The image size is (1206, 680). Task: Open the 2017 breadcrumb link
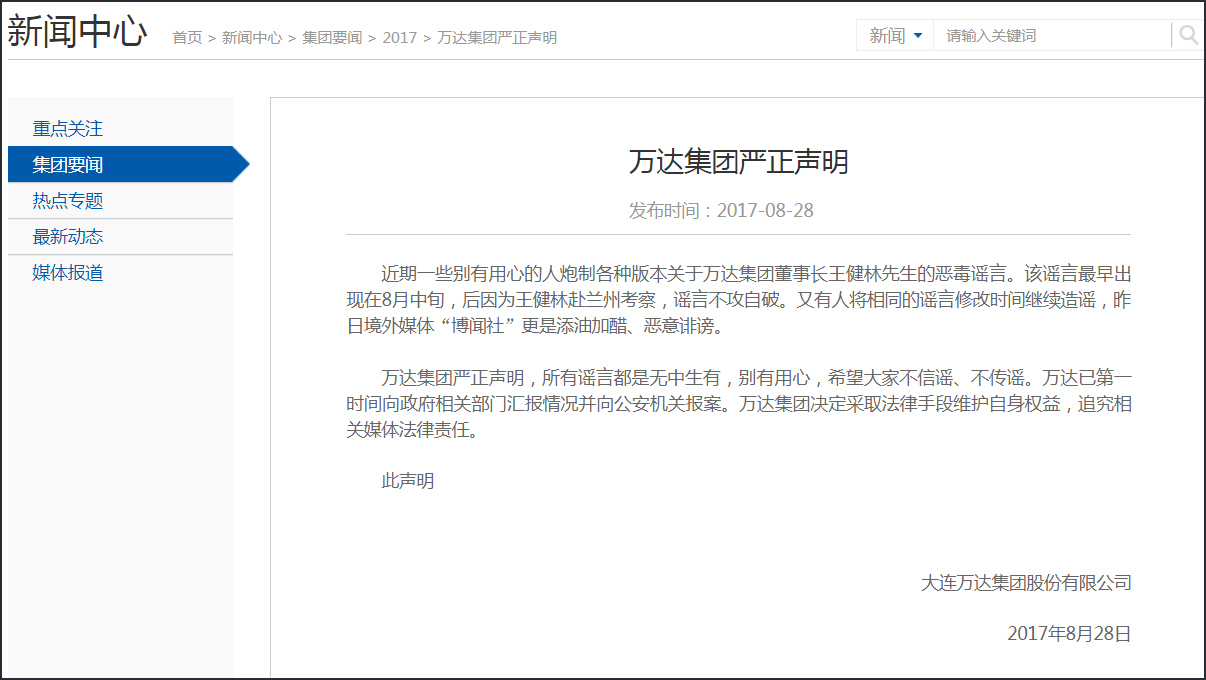tap(399, 38)
